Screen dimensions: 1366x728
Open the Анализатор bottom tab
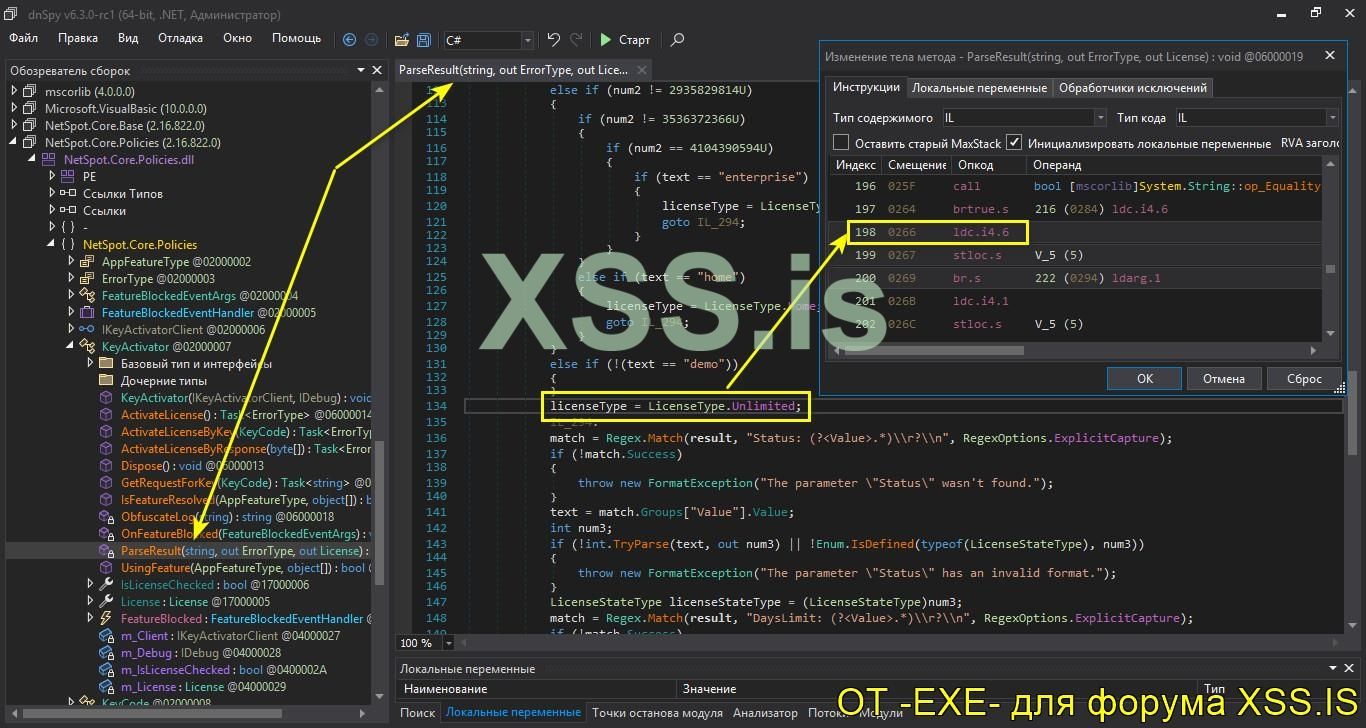[765, 713]
